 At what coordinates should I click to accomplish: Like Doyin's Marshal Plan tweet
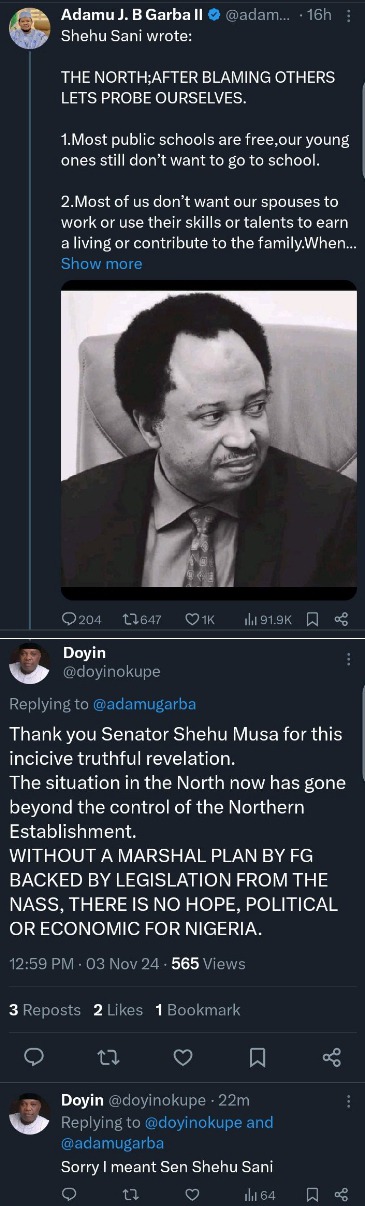183,1057
